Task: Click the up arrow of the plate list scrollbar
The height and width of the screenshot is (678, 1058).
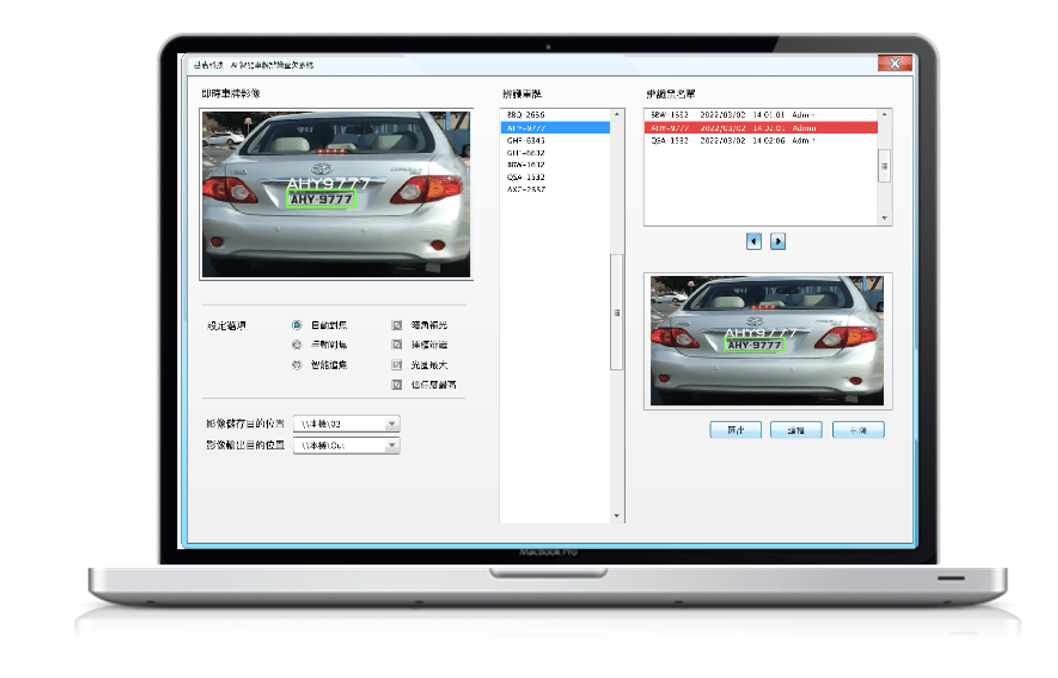Action: pyautogui.click(x=617, y=115)
